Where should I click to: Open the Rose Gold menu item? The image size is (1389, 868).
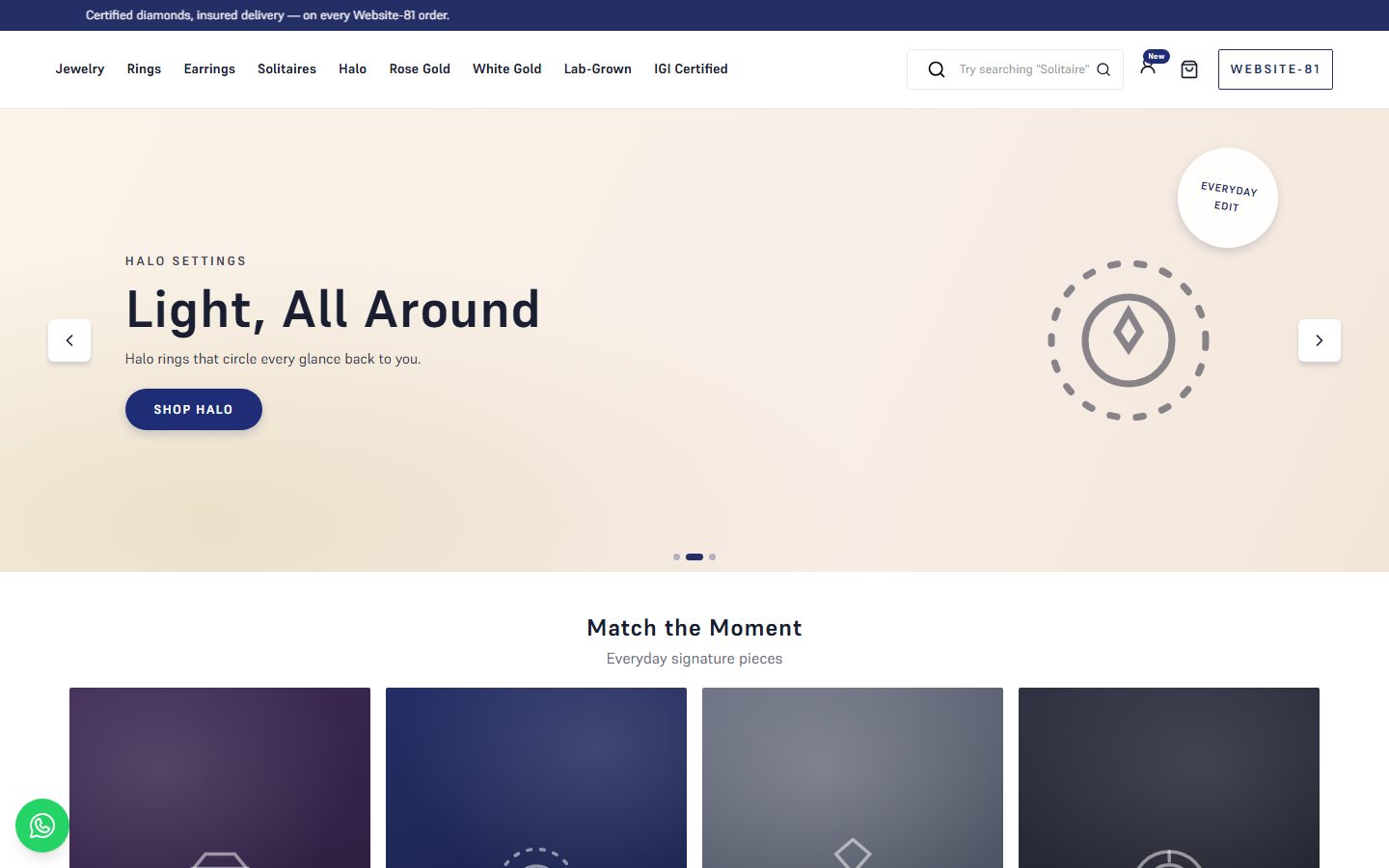[420, 69]
